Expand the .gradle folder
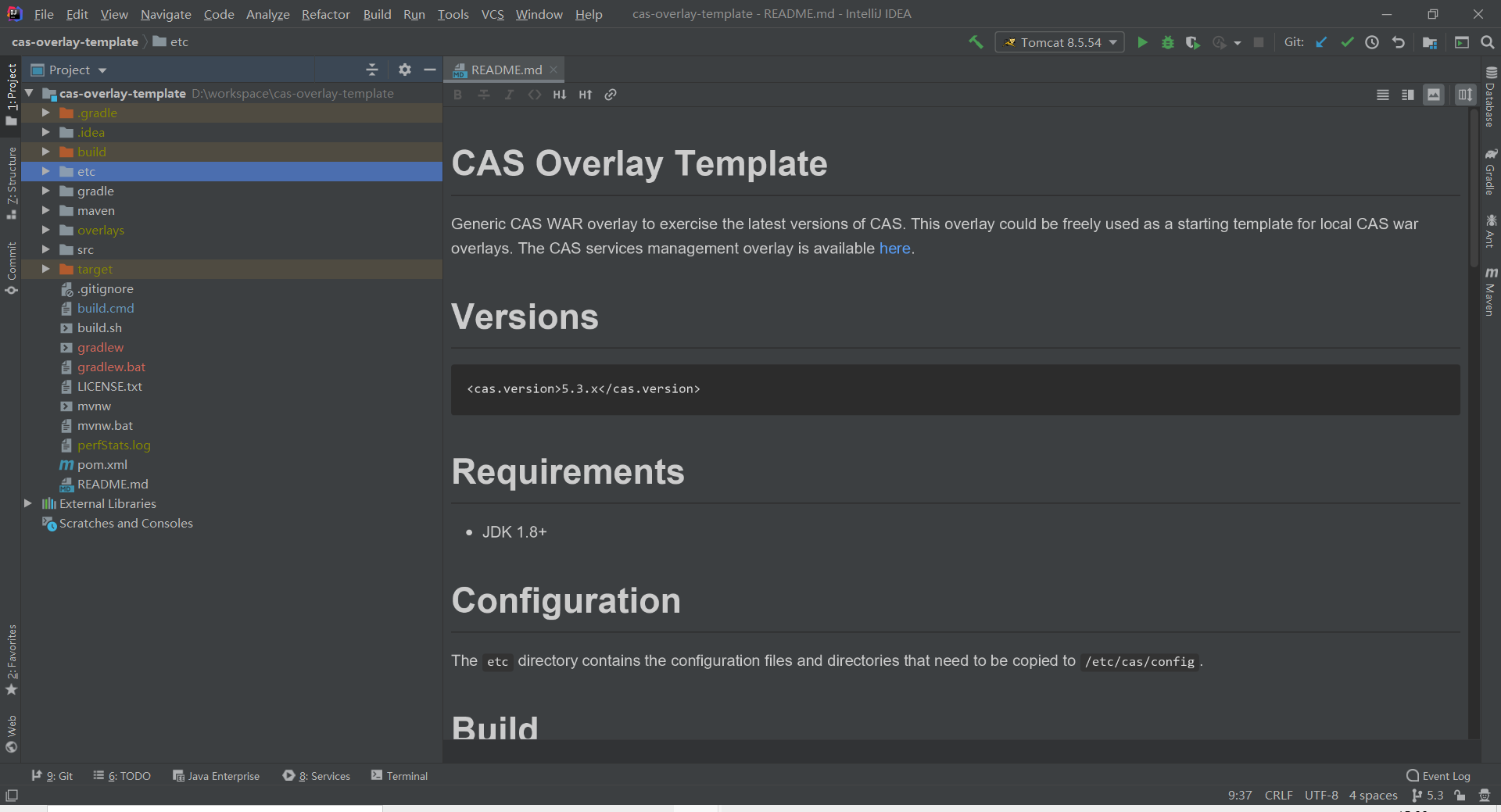This screenshot has height=812, width=1501. pos(45,113)
